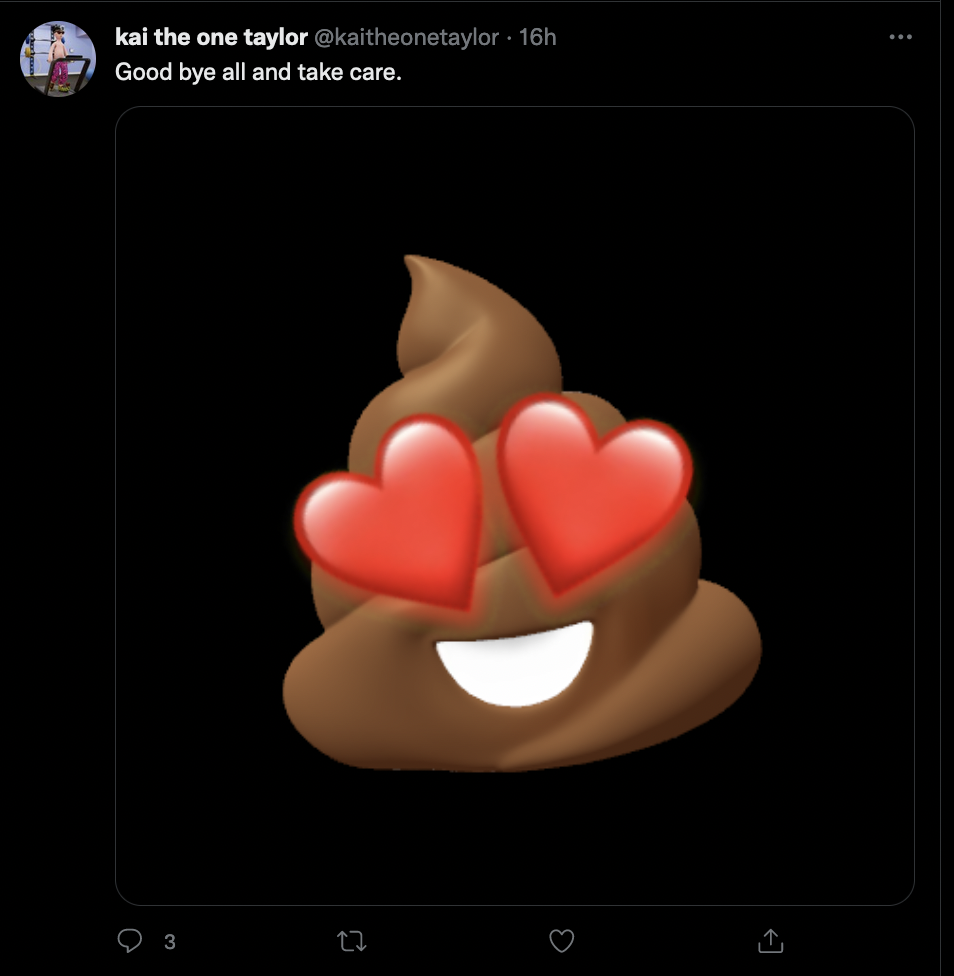Click the right heart eye of the emoji
The height and width of the screenshot is (976, 954).
[x=590, y=490]
